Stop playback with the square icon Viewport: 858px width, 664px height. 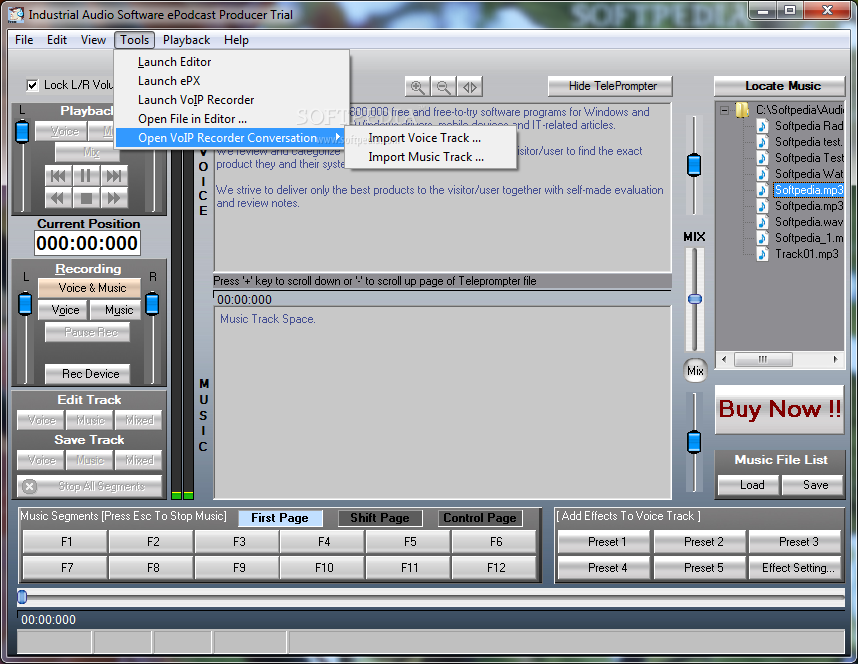tap(86, 198)
